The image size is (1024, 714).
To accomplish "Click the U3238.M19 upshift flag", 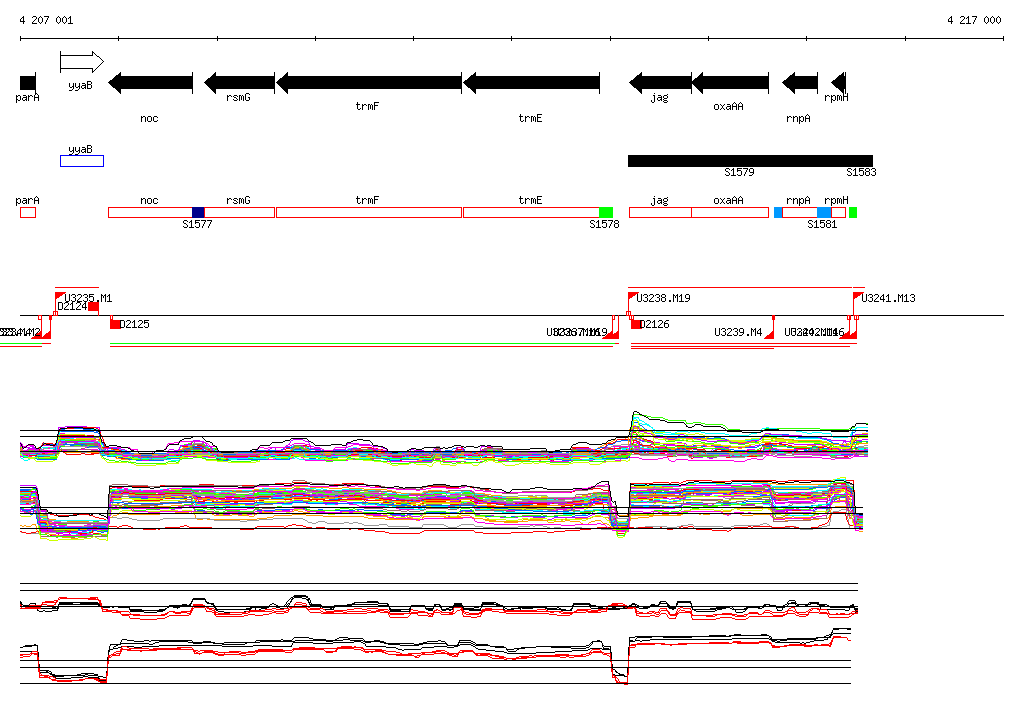I will click(633, 297).
